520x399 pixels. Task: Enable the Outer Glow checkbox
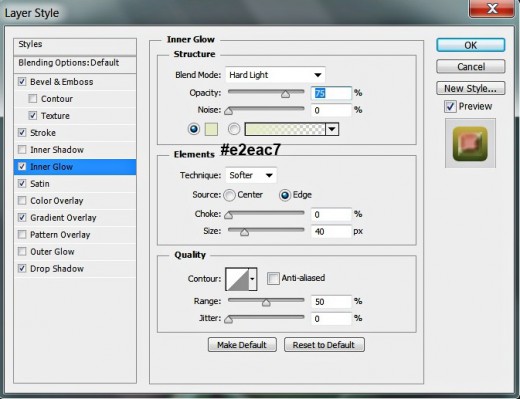tap(22, 252)
